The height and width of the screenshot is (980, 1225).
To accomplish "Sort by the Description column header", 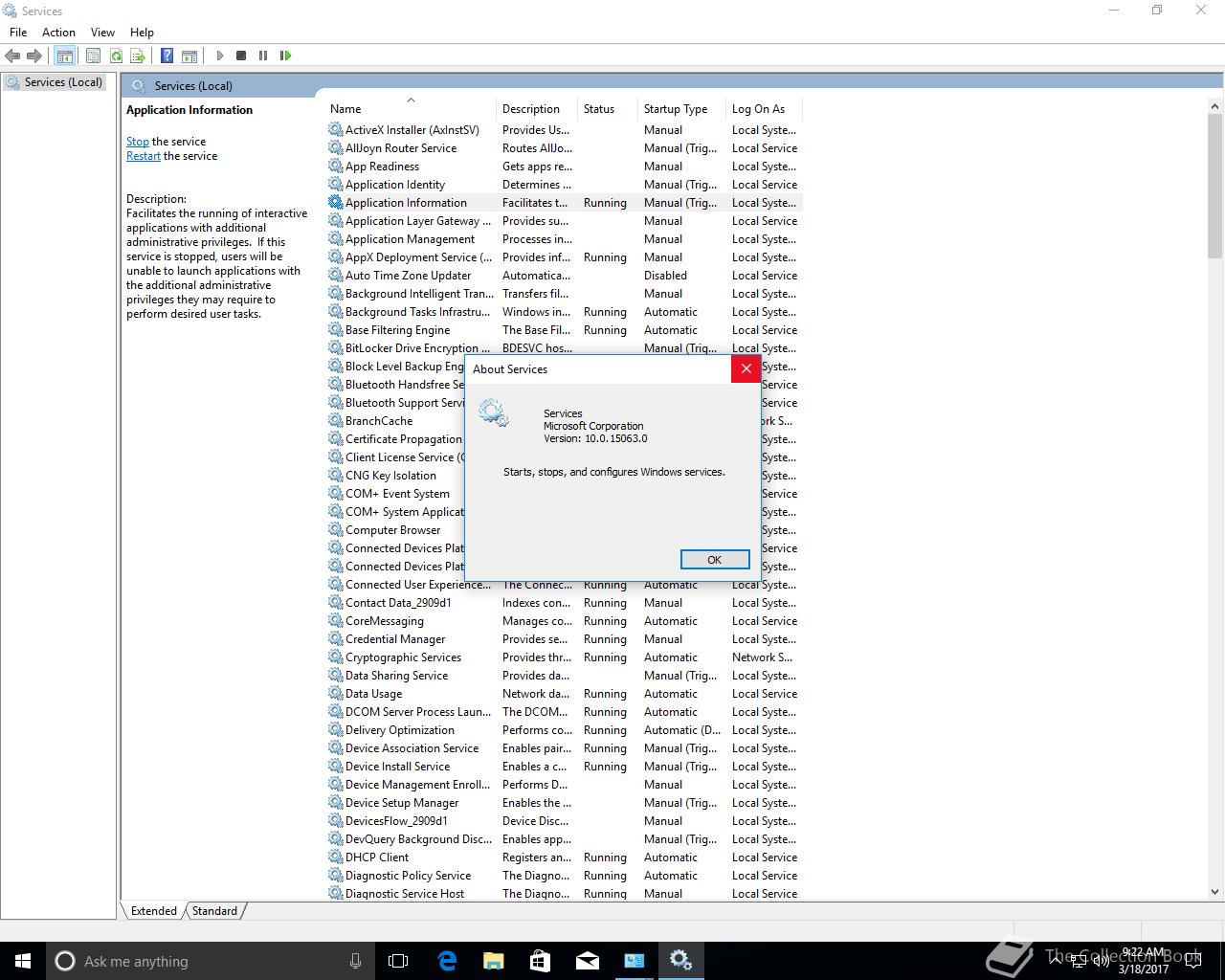I will (x=537, y=108).
